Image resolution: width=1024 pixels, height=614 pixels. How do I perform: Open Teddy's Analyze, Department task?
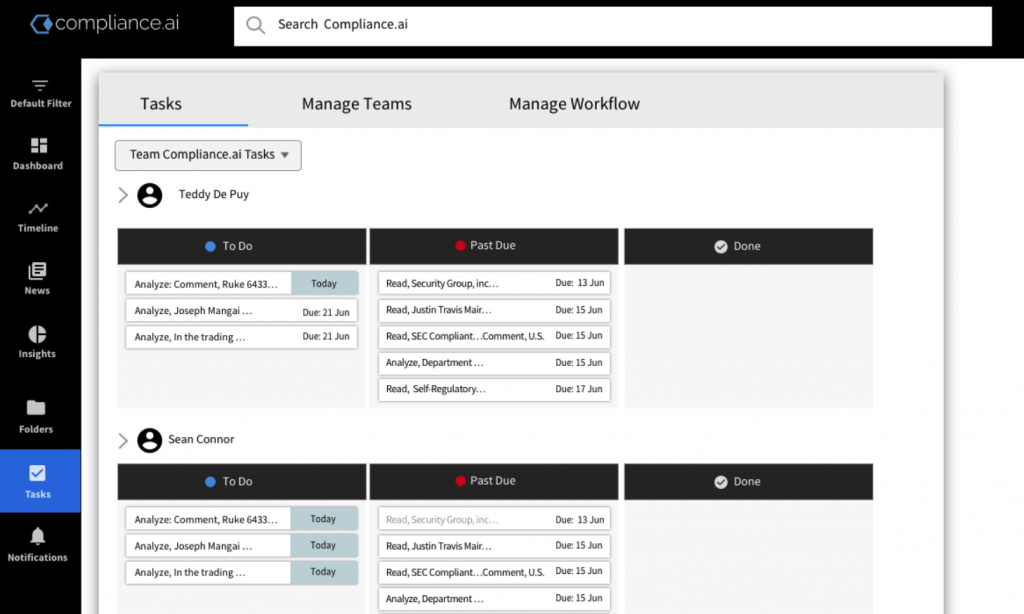[x=494, y=363]
